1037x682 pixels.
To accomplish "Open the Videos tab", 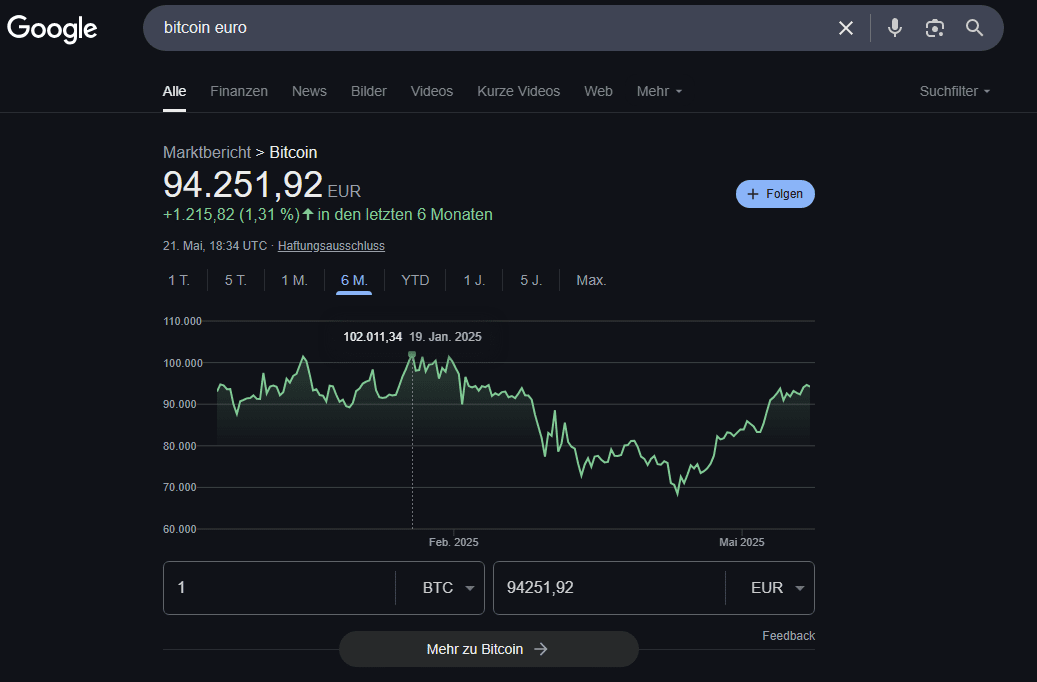I will point(431,91).
